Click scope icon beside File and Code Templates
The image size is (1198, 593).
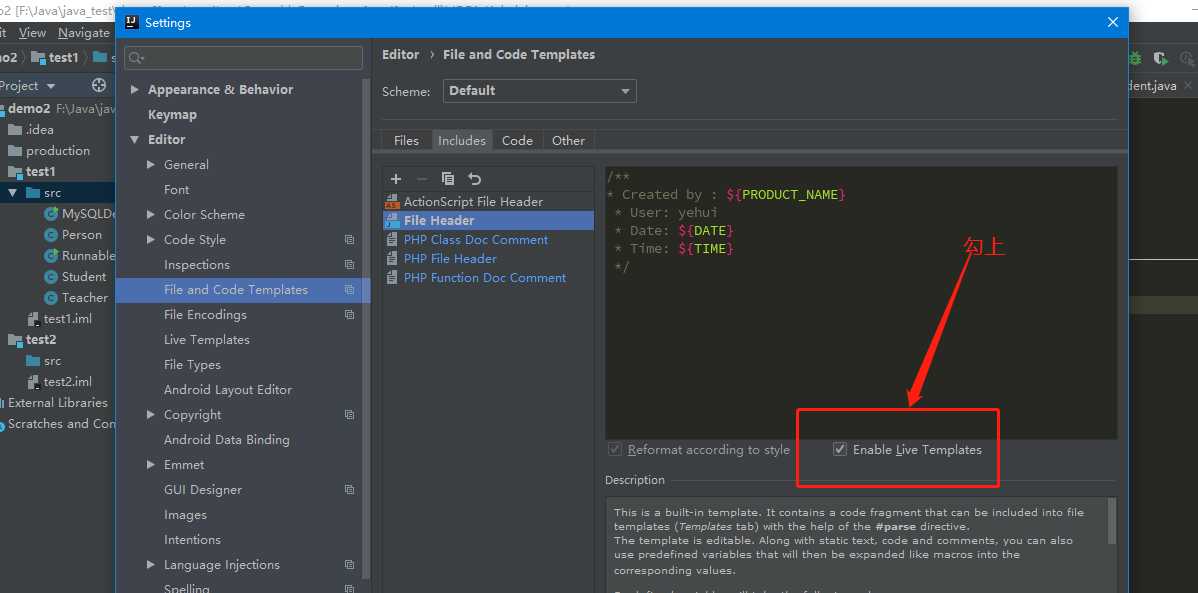[349, 290]
